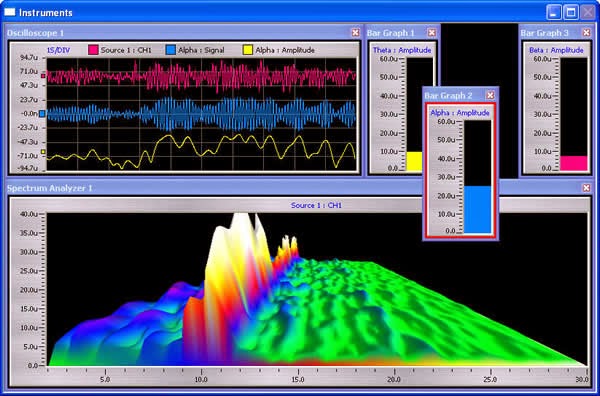Select the yellow trace offset marker near -71.0u

pyautogui.click(x=43, y=152)
